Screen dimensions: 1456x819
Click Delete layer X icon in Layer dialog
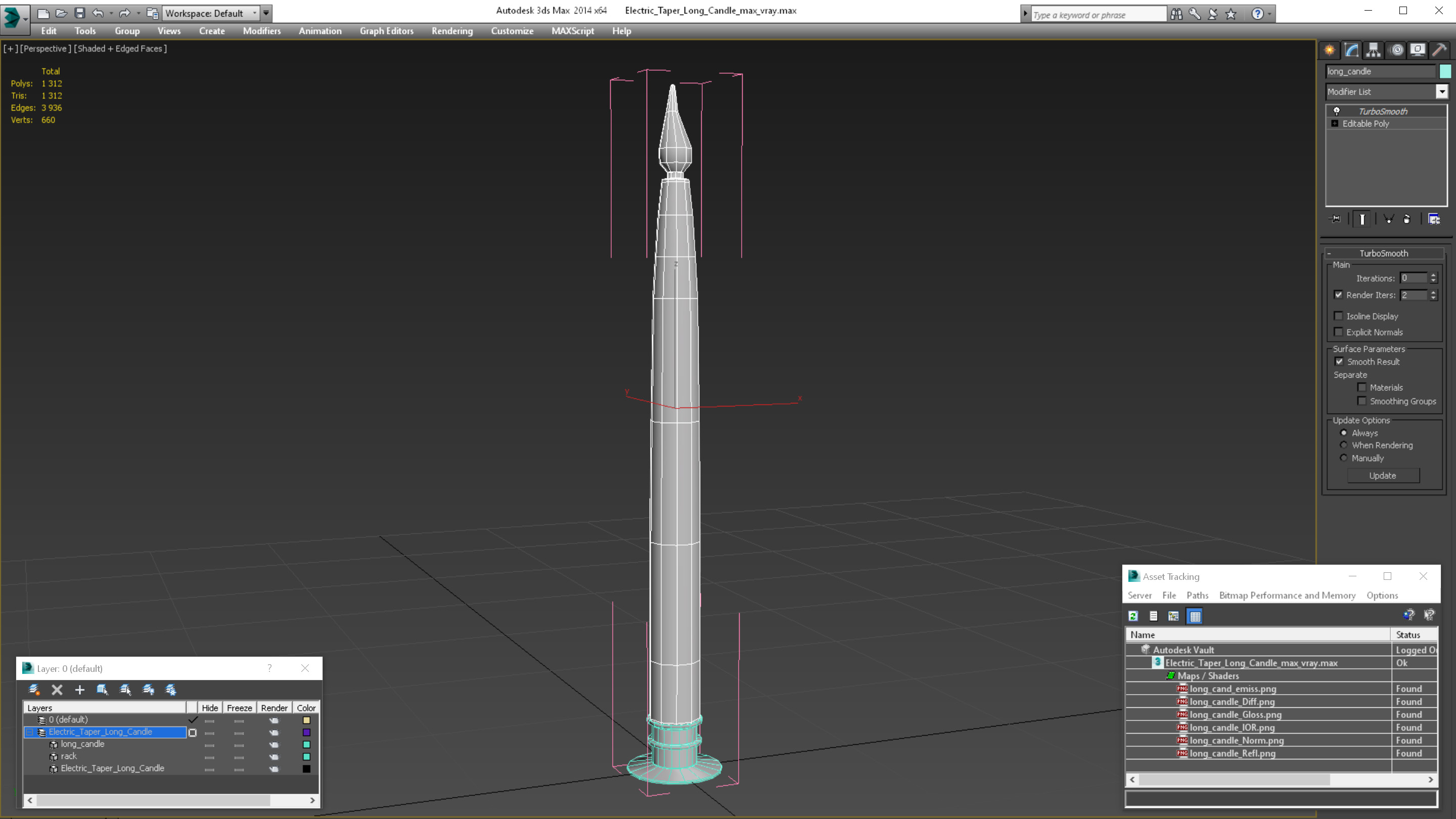pyautogui.click(x=57, y=690)
